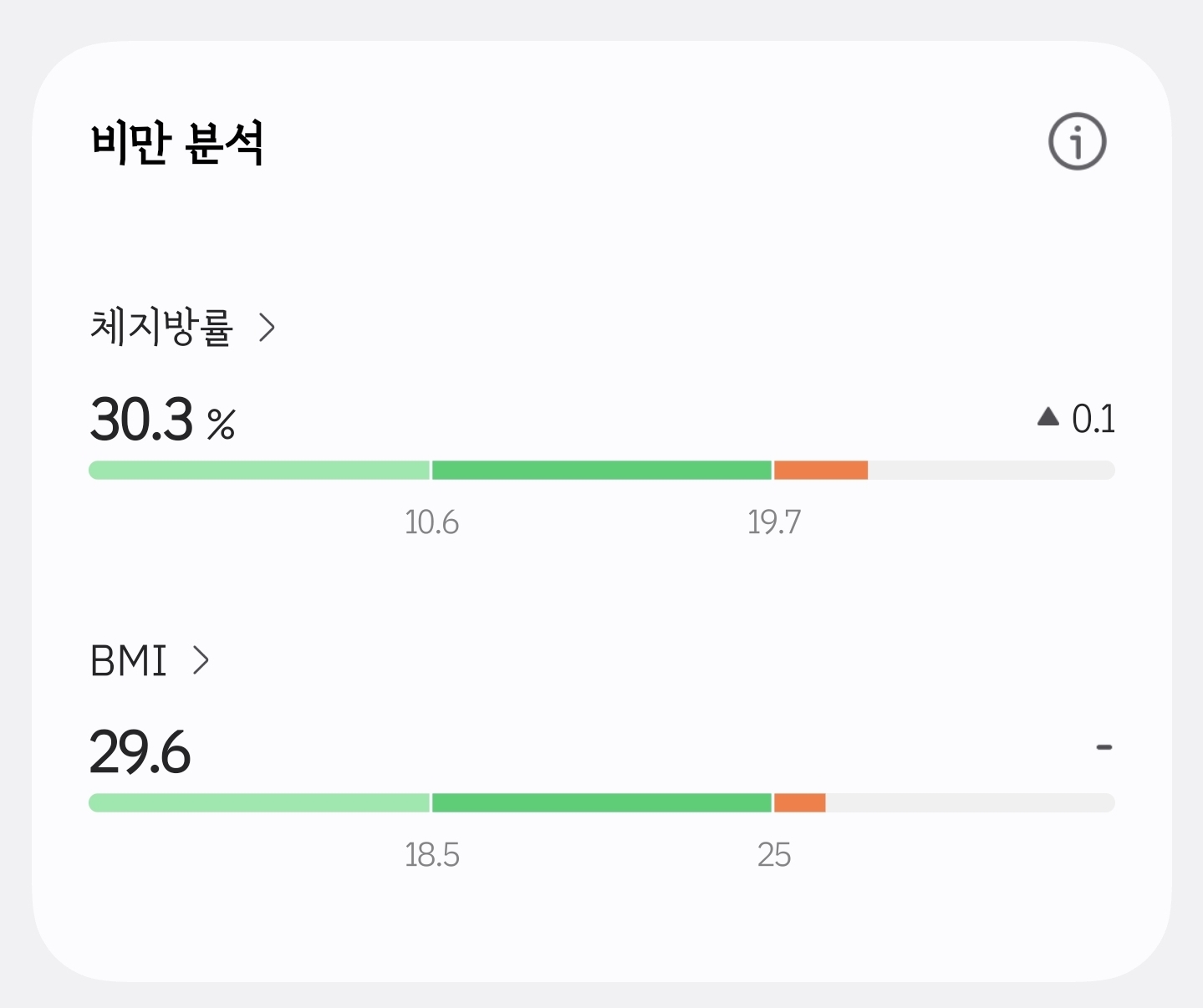Click the light green body fat bar segment

pyautogui.click(x=259, y=470)
